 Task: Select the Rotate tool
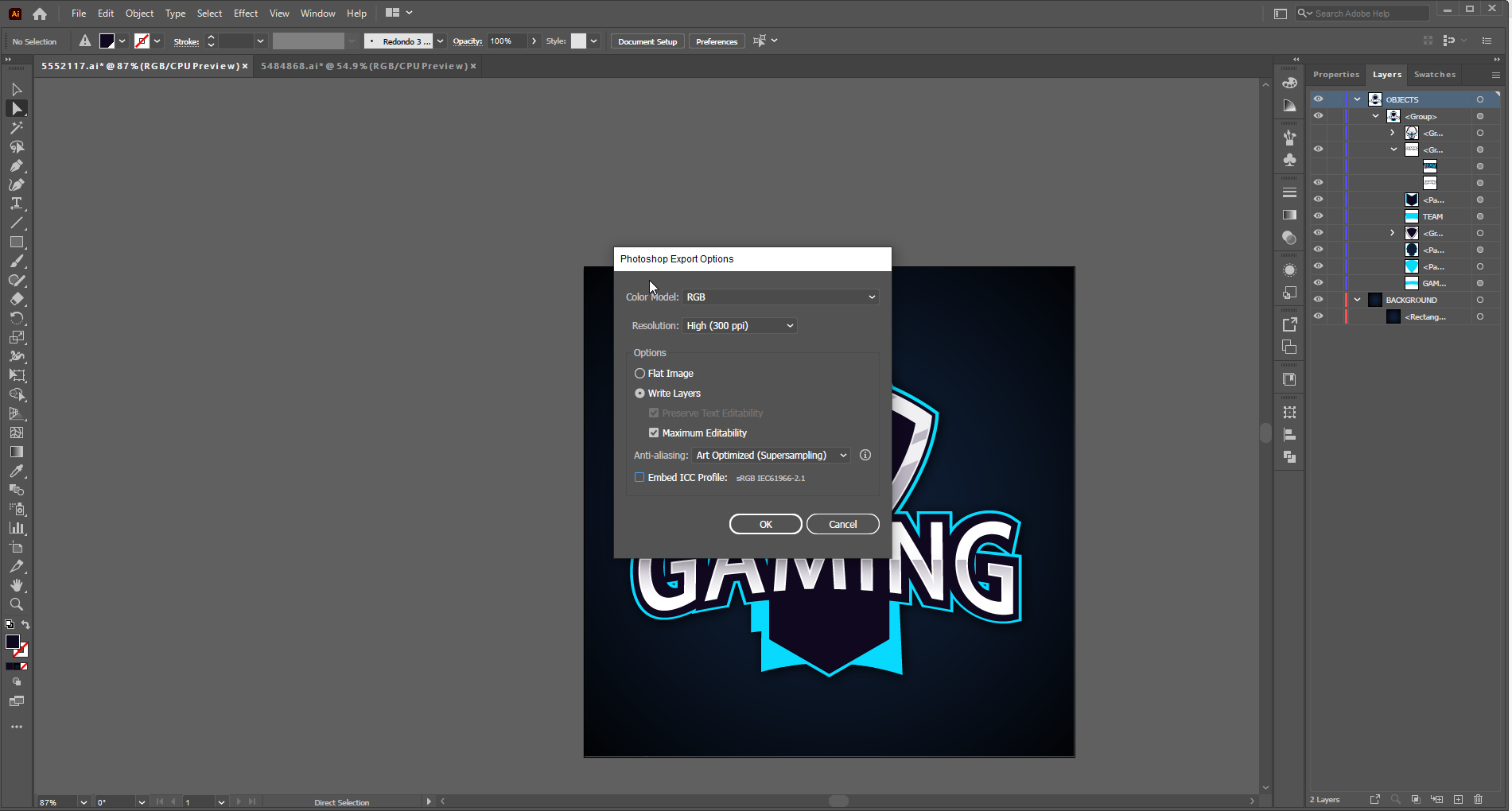(x=17, y=319)
